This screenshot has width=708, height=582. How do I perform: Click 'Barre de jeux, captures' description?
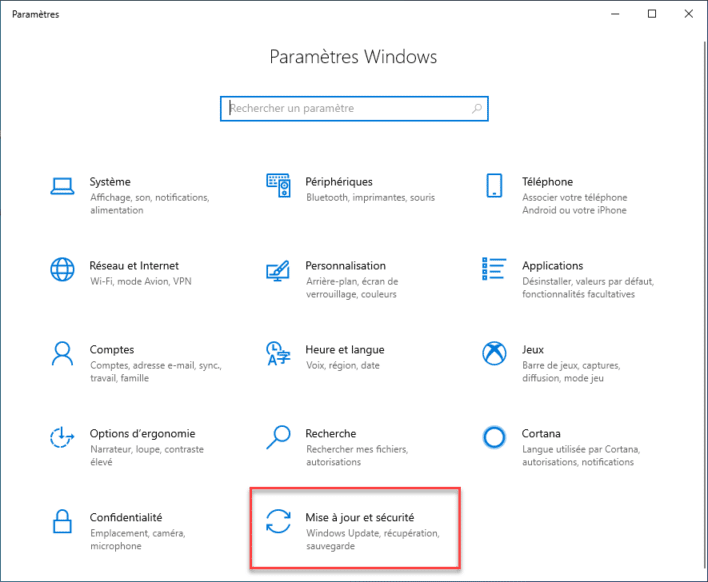click(x=571, y=372)
